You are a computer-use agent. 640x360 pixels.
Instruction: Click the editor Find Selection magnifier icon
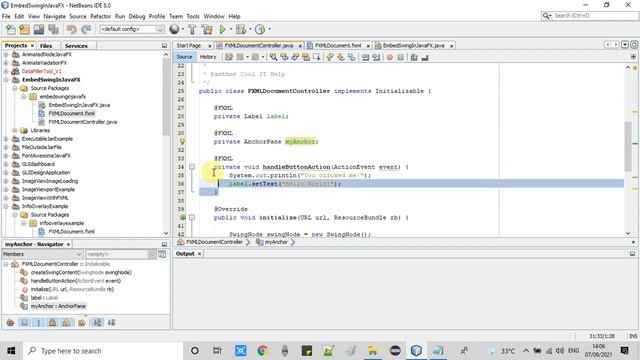coord(273,57)
